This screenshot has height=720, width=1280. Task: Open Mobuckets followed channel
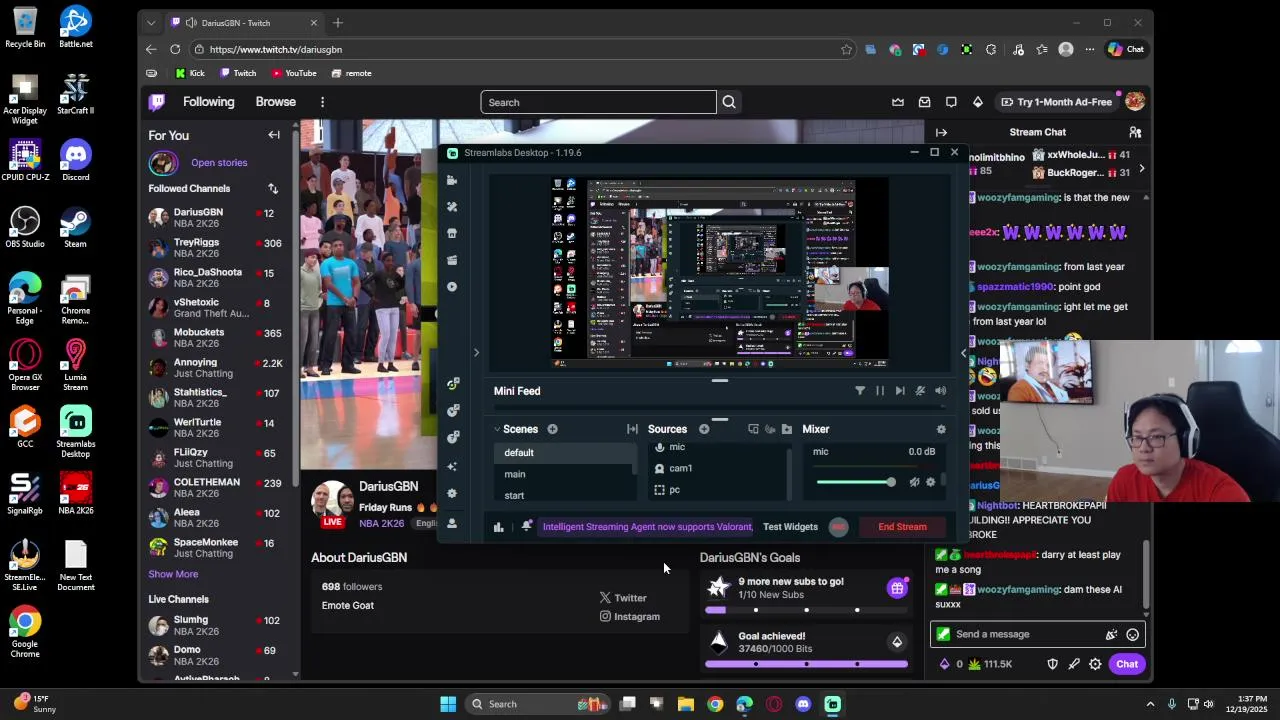point(219,338)
